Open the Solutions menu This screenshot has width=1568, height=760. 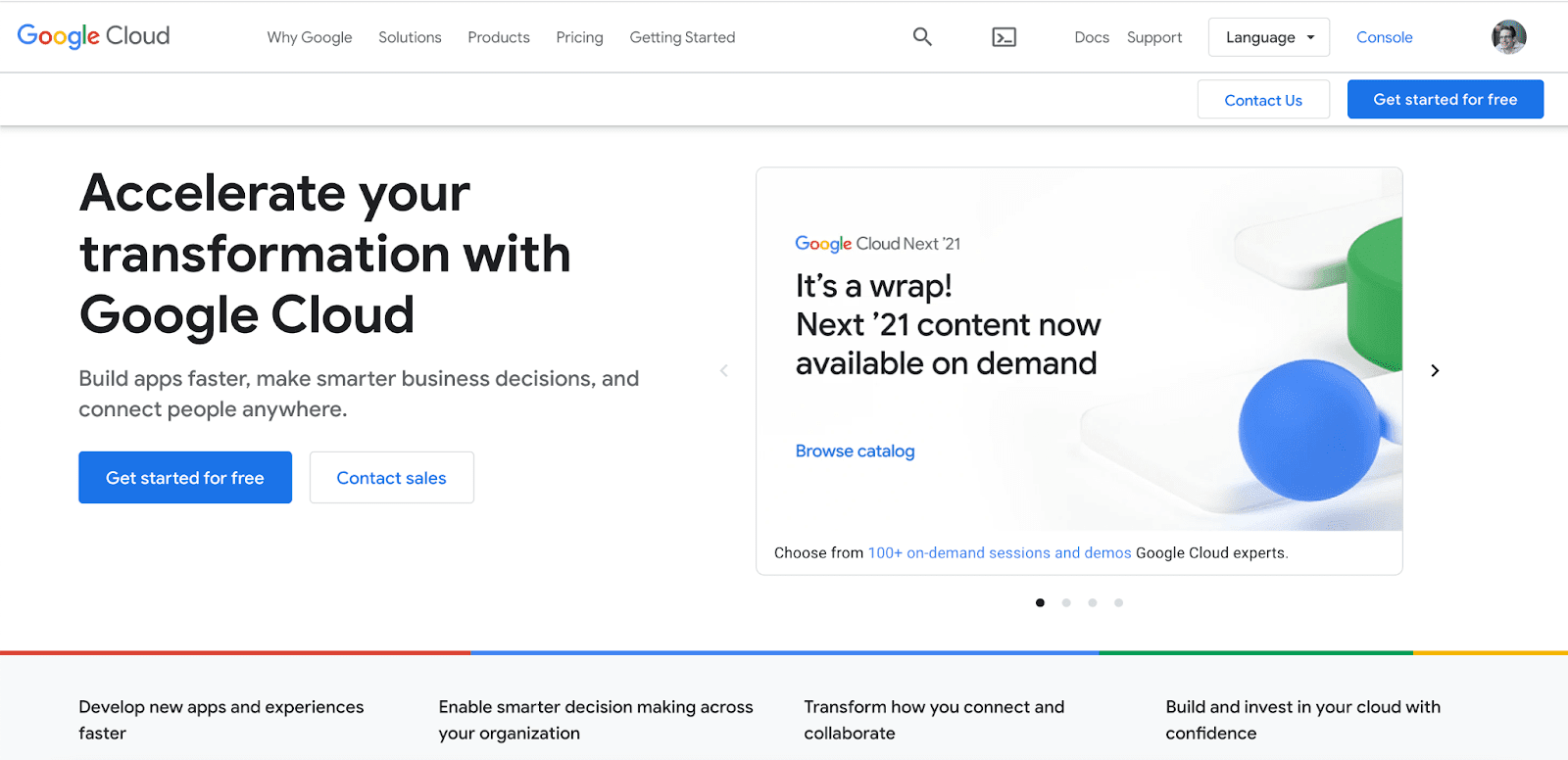tap(410, 37)
